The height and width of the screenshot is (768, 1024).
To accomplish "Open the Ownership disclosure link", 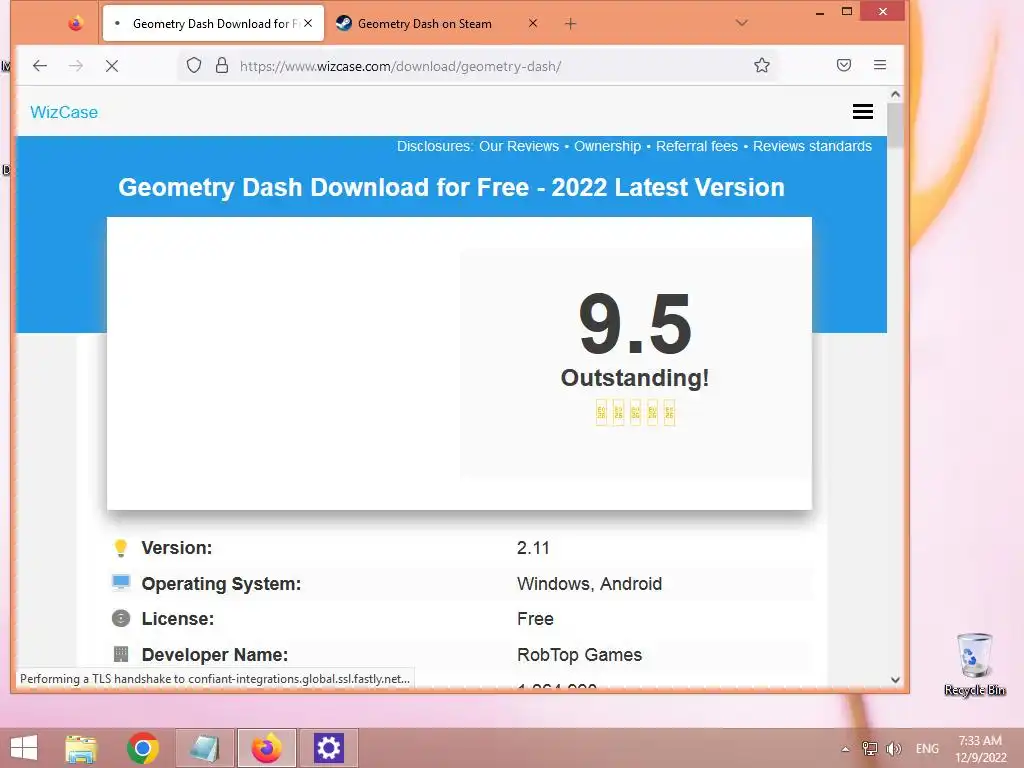I will [607, 146].
